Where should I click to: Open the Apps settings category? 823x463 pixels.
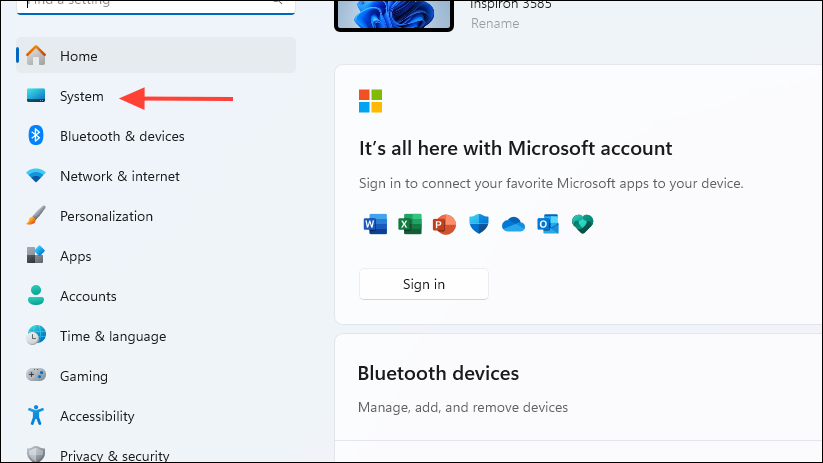pos(156,255)
